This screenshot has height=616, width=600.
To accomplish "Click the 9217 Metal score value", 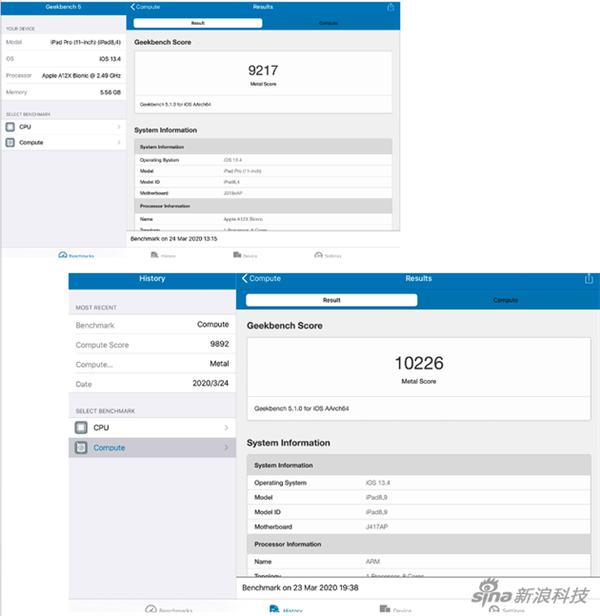I will tap(263, 70).
